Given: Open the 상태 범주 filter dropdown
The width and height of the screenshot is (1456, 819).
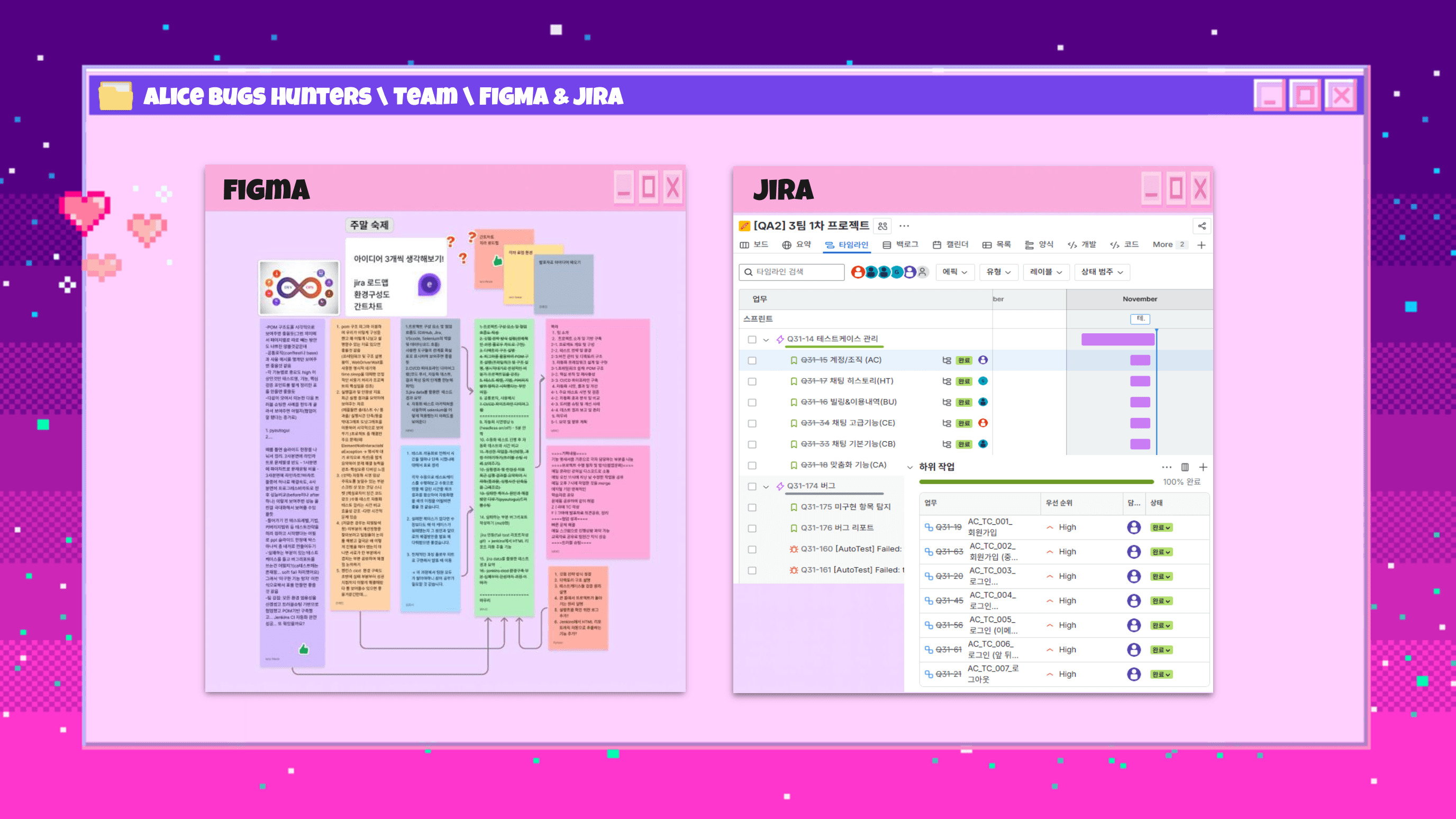Looking at the screenshot, I should tap(1102, 272).
